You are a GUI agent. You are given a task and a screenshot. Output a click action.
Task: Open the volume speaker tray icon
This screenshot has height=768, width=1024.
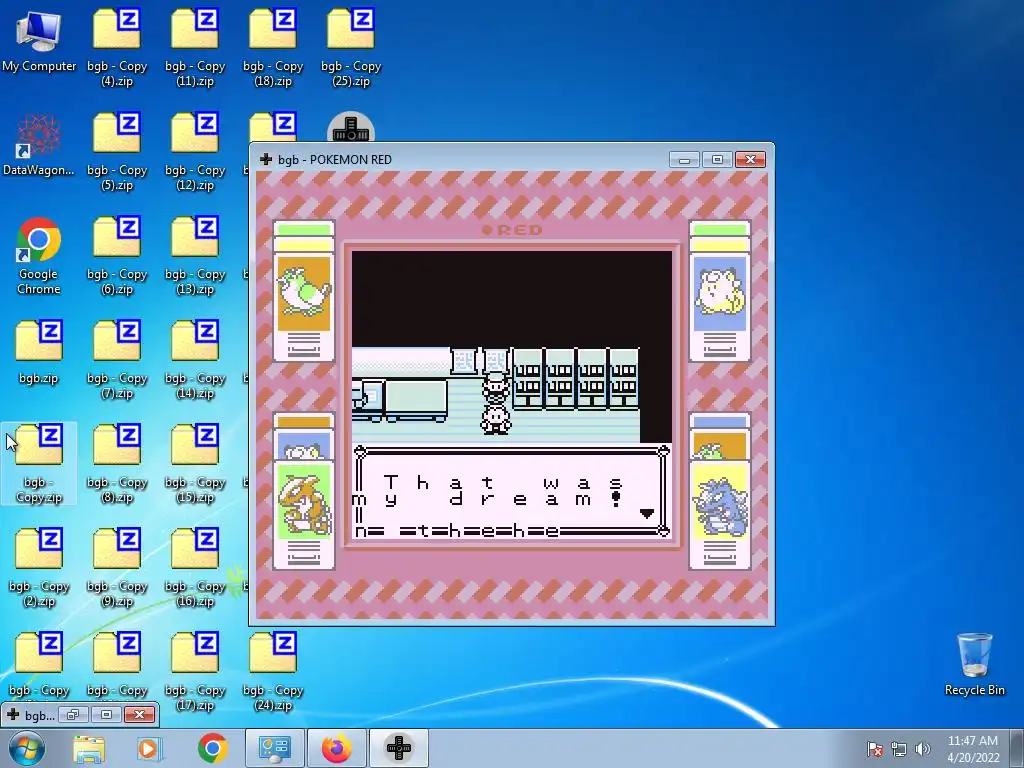(x=923, y=749)
